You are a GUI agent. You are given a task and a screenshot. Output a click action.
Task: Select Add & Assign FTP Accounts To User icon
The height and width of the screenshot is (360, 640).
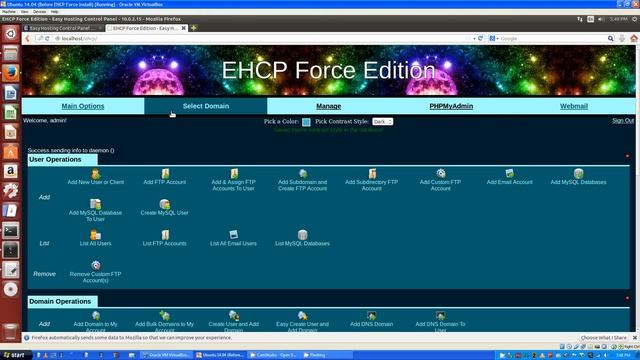coord(234,173)
